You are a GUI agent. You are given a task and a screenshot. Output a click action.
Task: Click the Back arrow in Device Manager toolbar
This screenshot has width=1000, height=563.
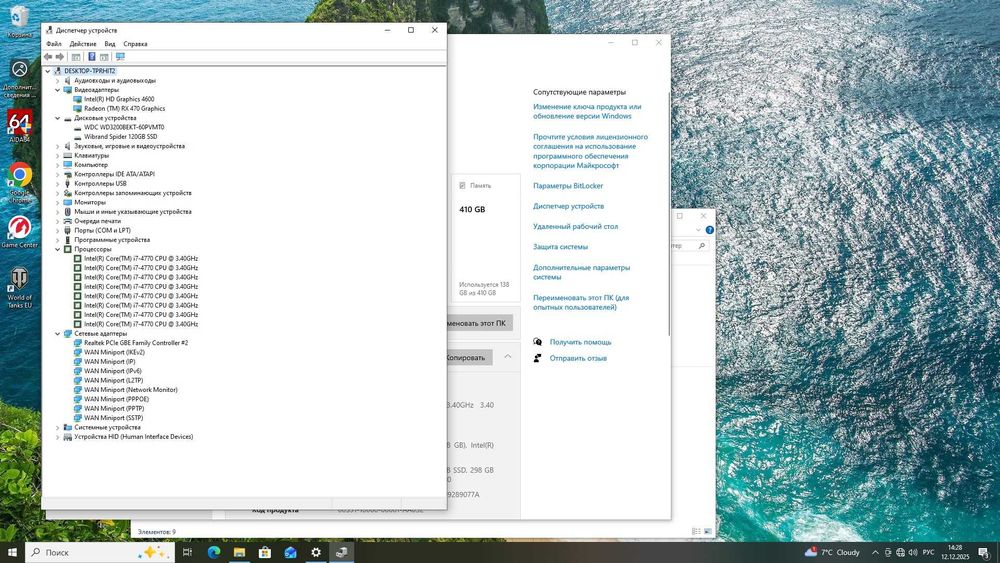tap(48, 57)
